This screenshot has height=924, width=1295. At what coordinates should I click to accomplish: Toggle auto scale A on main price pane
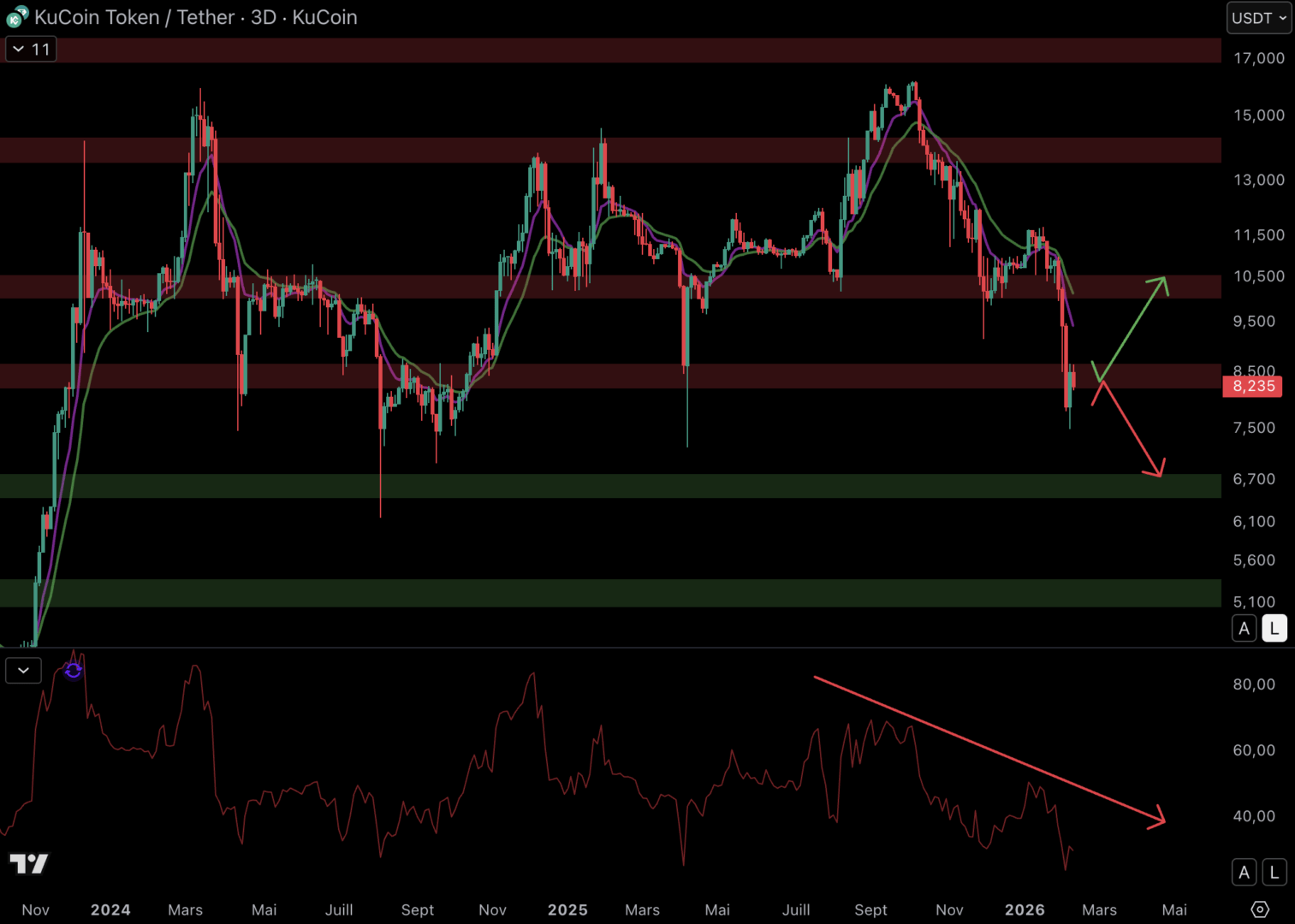coord(1244,629)
